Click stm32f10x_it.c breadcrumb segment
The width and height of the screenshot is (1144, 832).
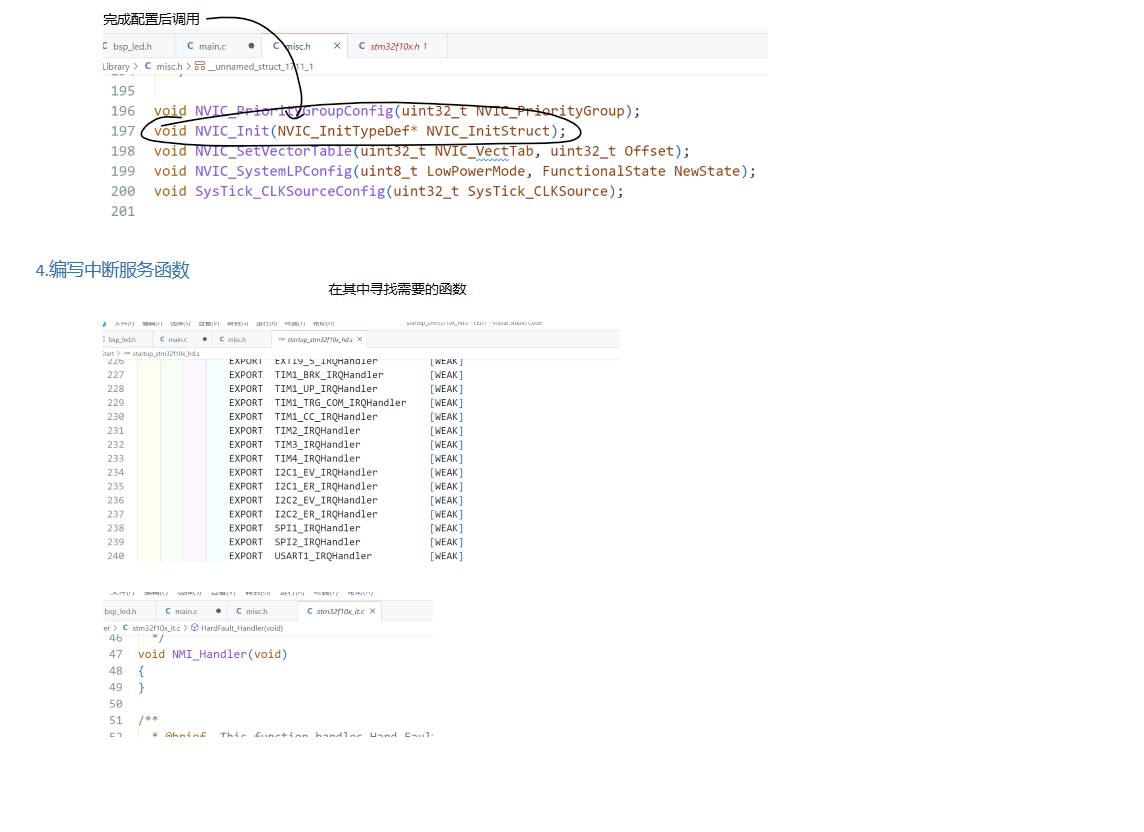pyautogui.click(x=156, y=628)
